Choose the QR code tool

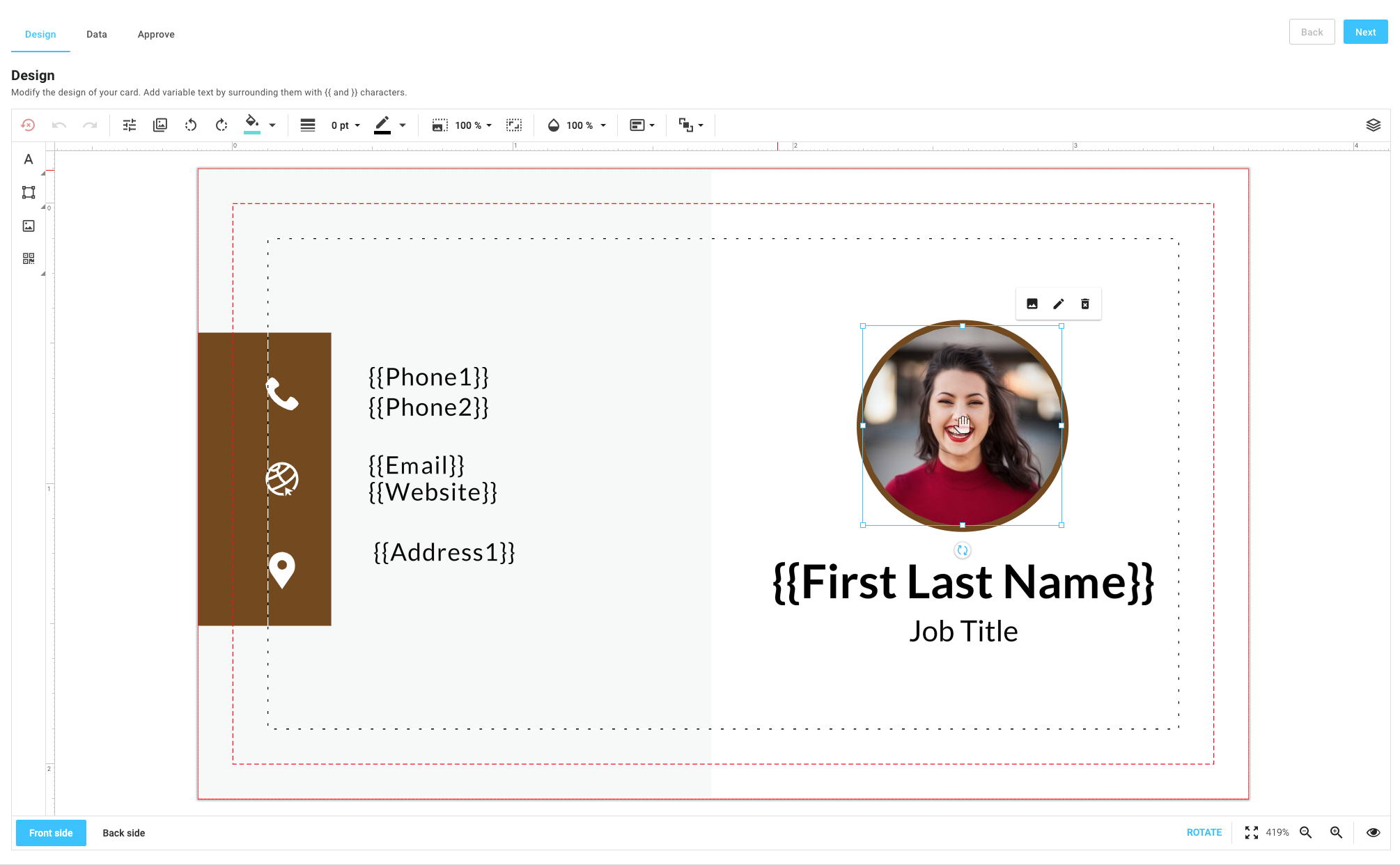28,258
